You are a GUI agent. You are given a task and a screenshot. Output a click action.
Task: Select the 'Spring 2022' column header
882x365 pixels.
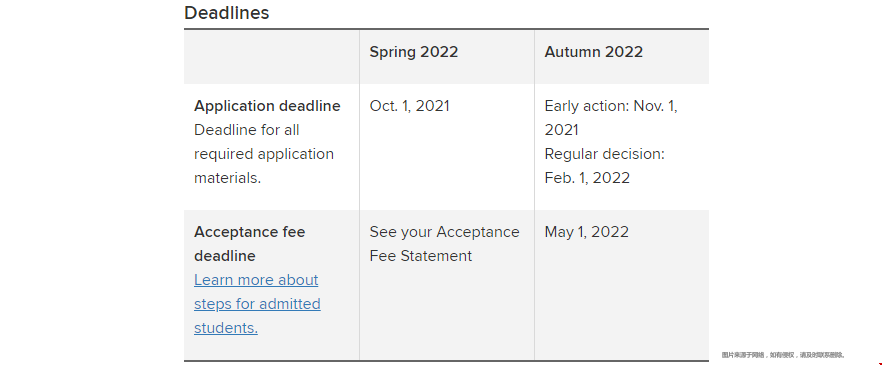413,52
